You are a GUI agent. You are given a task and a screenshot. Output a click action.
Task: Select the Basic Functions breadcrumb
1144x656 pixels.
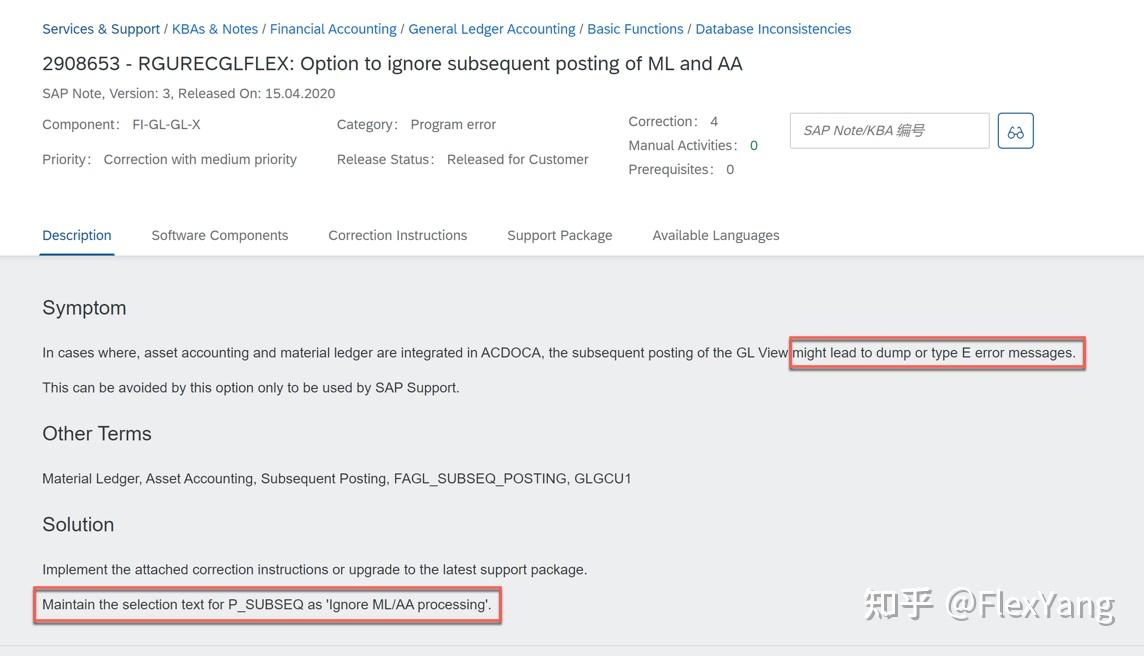(x=635, y=29)
